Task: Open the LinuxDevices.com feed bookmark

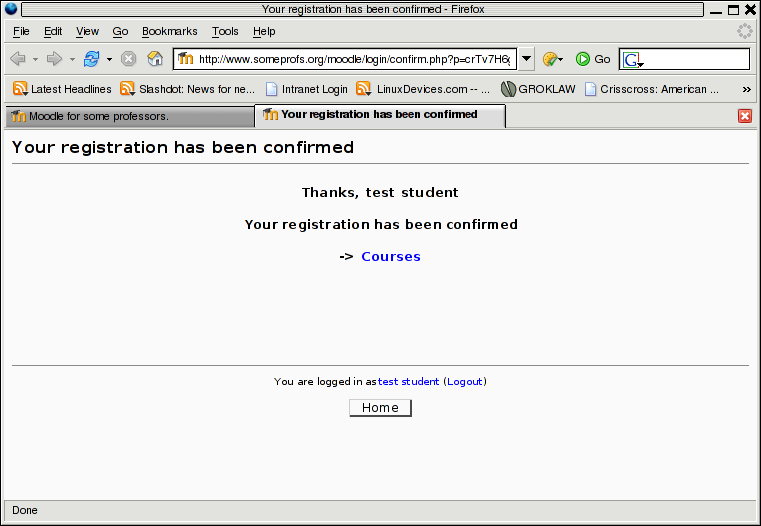Action: (423, 89)
